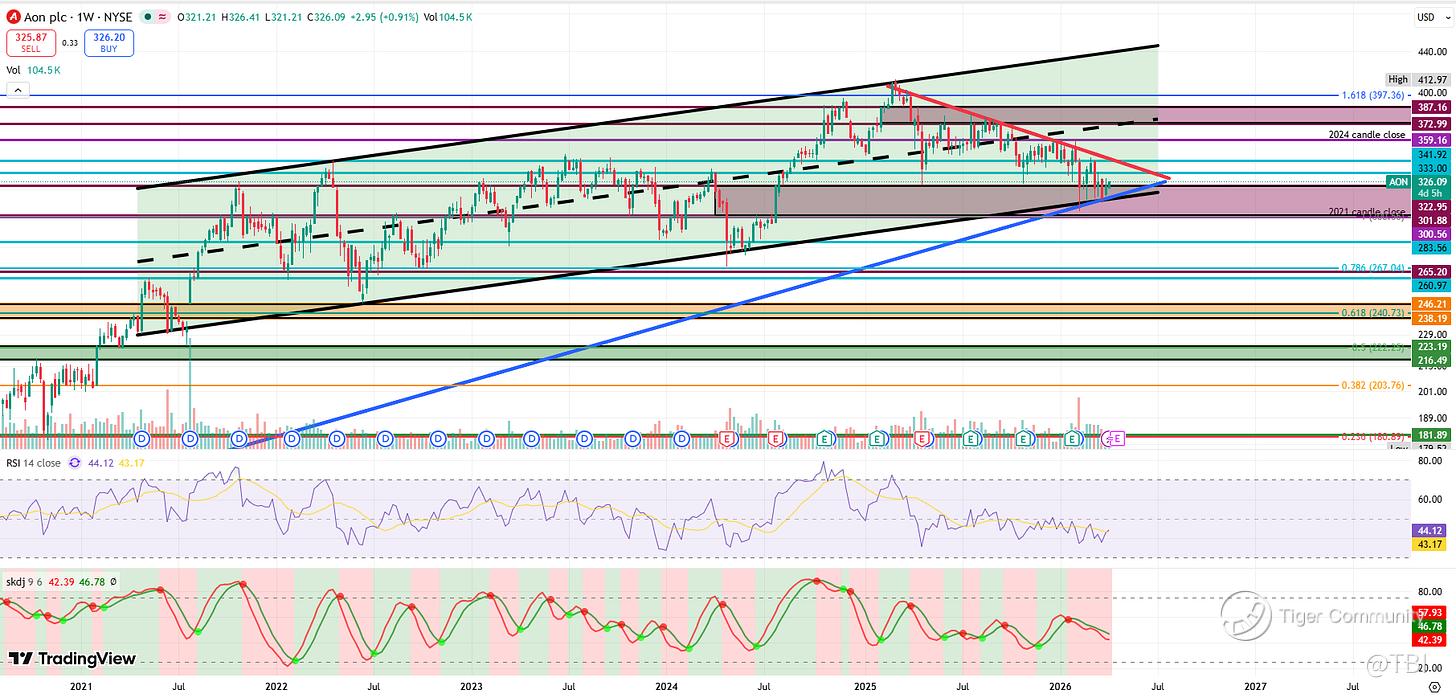Viewport: 1456px width, 697px height.
Task: Click the skdj scale label 57.93
Action: pyautogui.click(x=1430, y=611)
